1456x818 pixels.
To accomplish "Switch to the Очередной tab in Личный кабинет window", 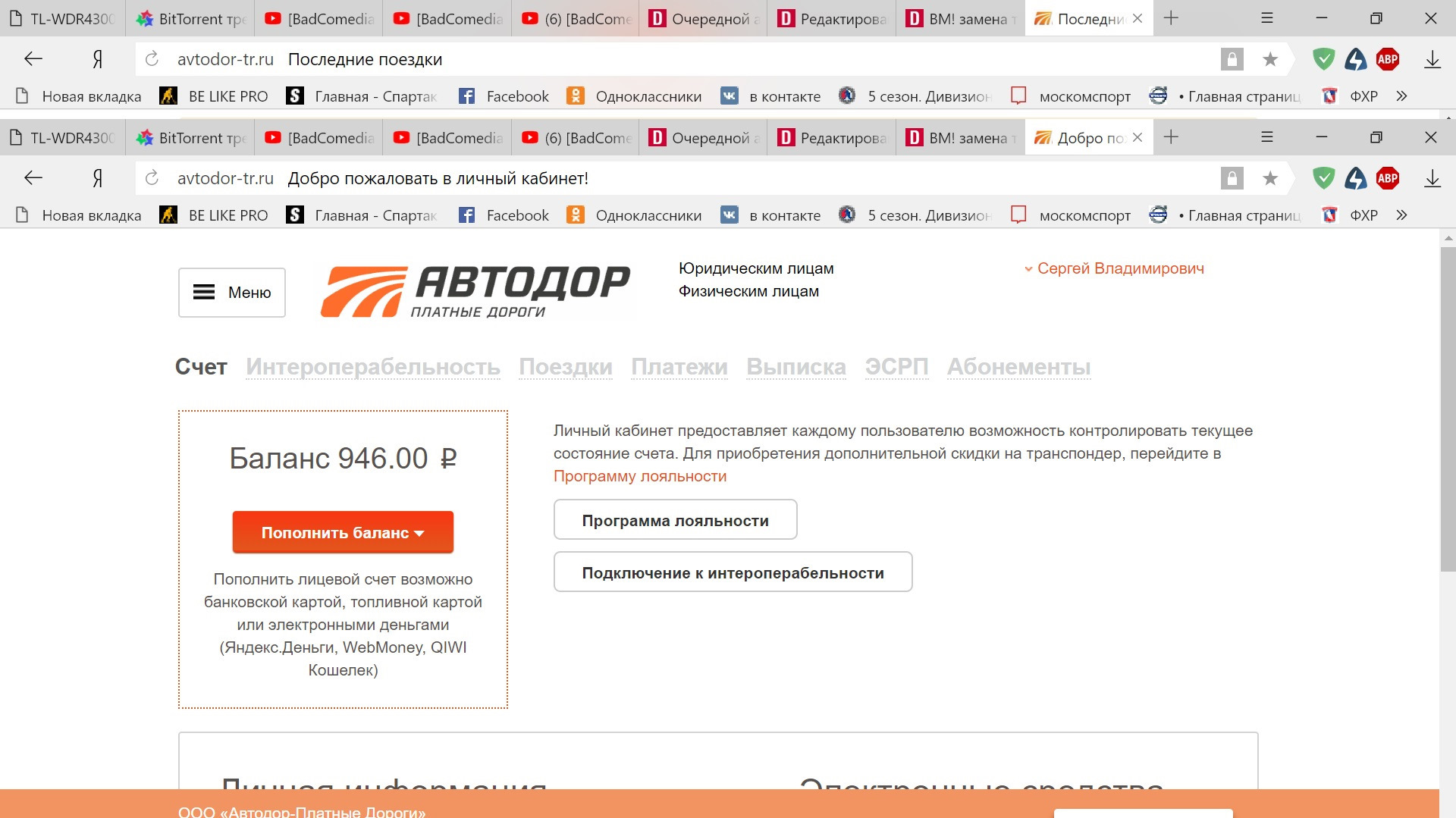I will coord(703,138).
